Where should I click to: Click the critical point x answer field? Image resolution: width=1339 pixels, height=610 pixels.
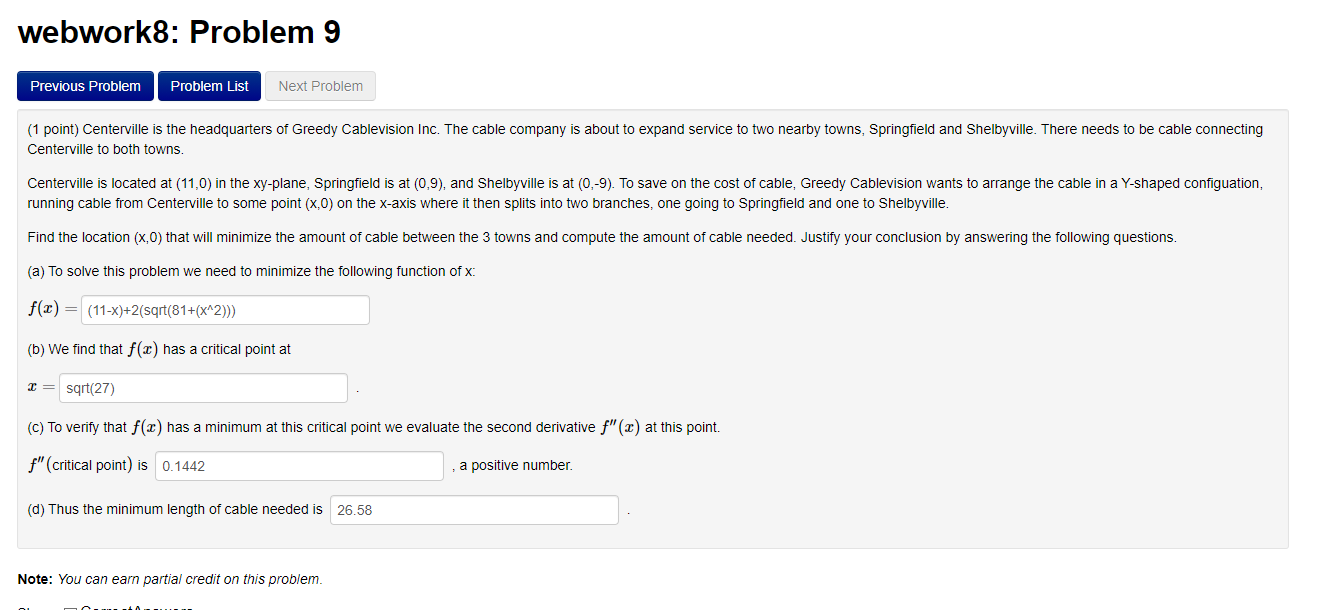tap(203, 387)
